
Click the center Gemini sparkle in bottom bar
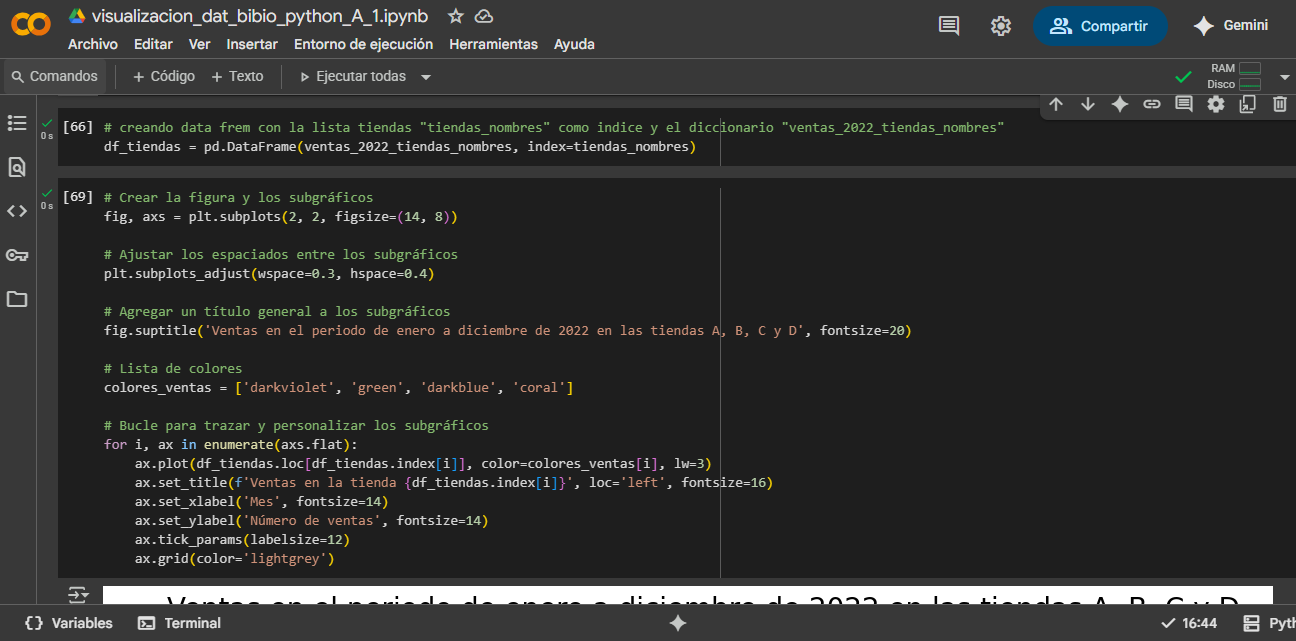pyautogui.click(x=678, y=623)
